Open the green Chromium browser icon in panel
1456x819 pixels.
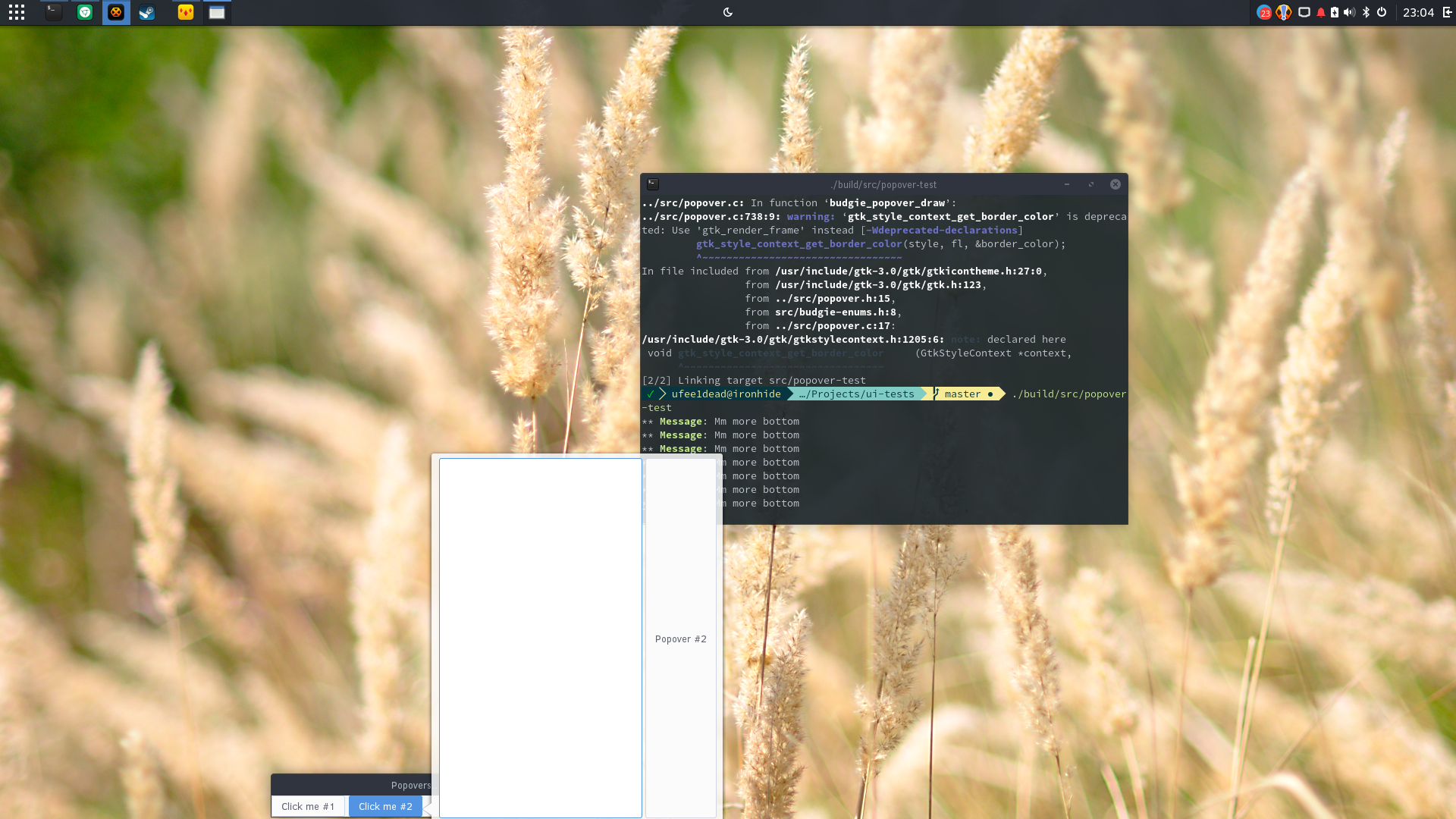[85, 12]
